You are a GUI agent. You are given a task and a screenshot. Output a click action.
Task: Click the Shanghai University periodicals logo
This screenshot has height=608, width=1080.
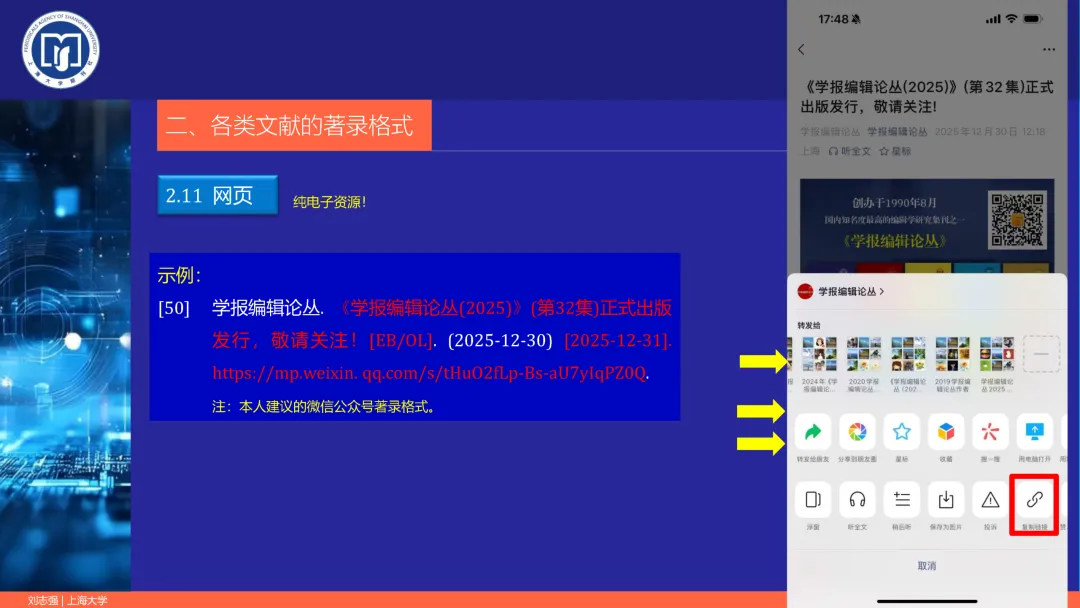[61, 50]
